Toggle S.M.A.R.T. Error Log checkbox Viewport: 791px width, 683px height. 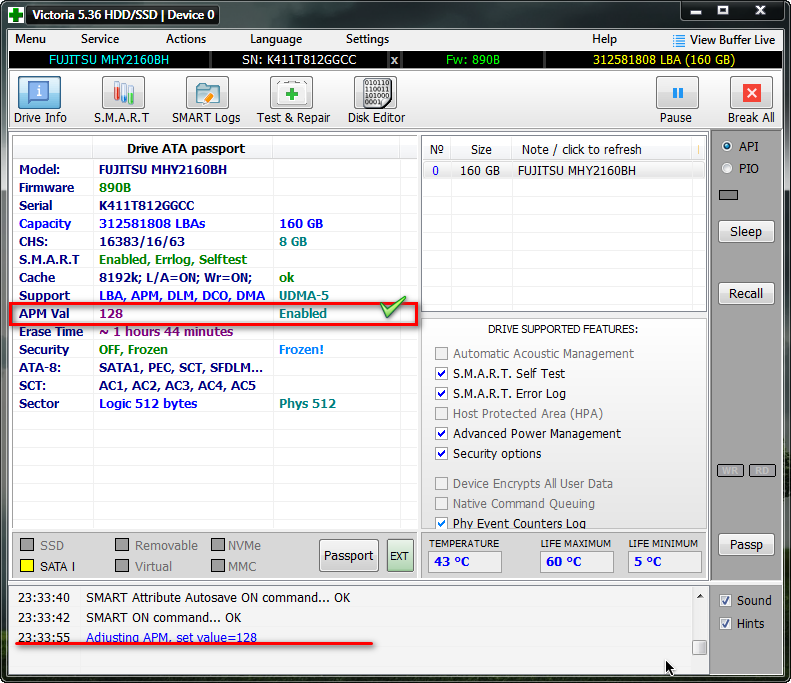click(441, 393)
